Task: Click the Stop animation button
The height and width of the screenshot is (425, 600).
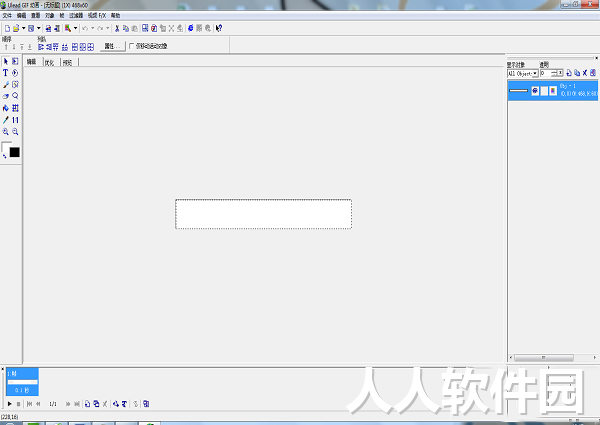Action: (x=18, y=404)
